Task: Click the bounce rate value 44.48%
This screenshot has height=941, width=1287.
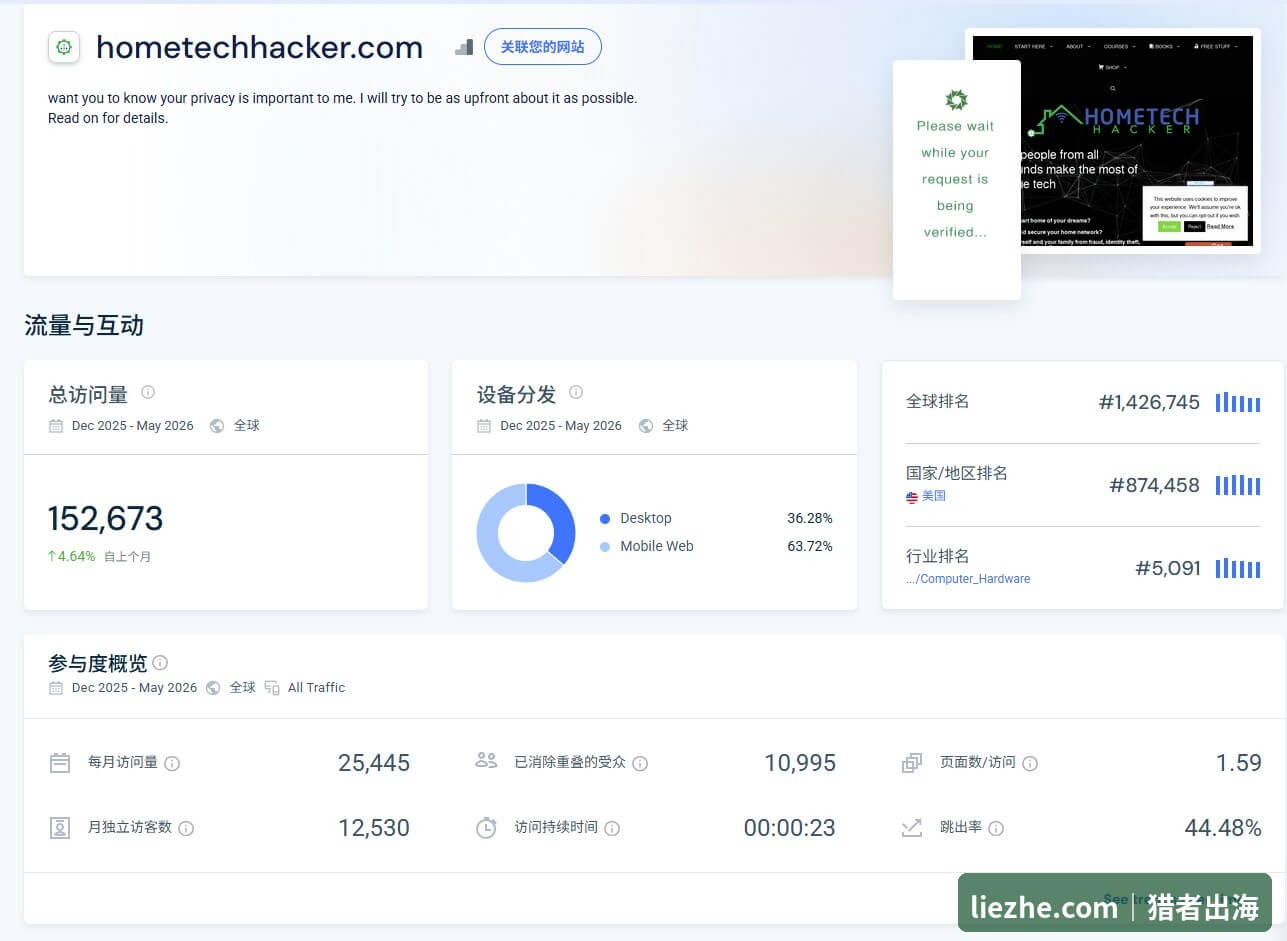Action: point(1223,828)
